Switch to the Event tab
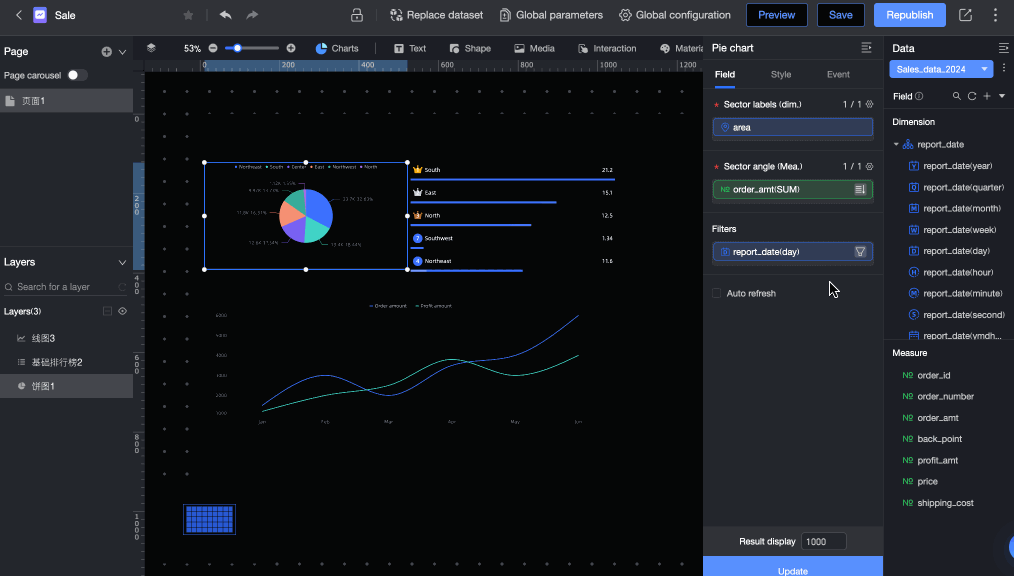This screenshot has height=576, width=1014. [x=838, y=74]
